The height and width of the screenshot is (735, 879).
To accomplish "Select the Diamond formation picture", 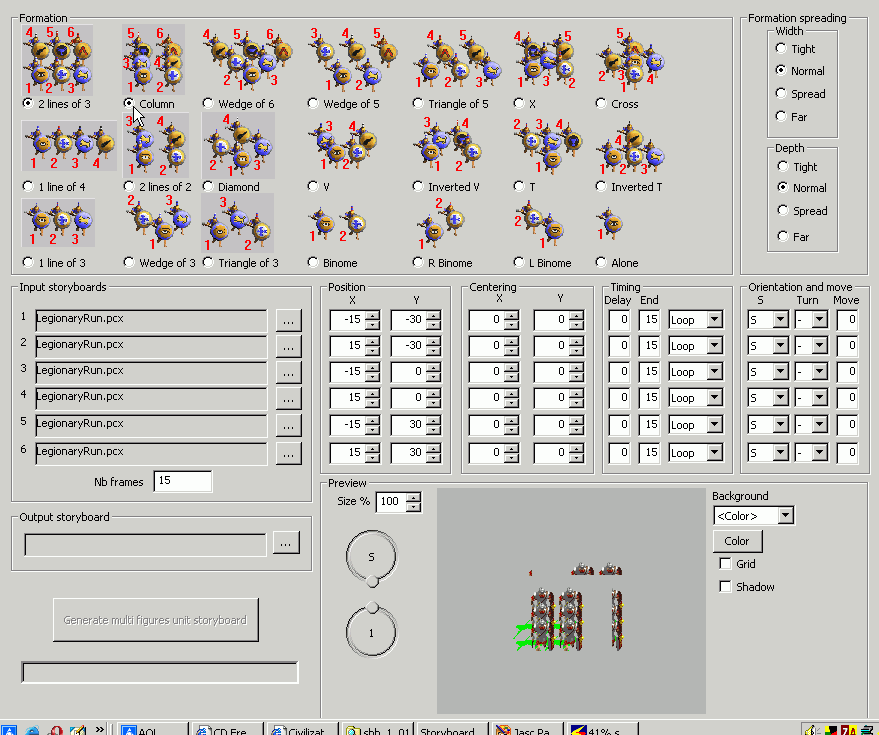I will (238, 145).
